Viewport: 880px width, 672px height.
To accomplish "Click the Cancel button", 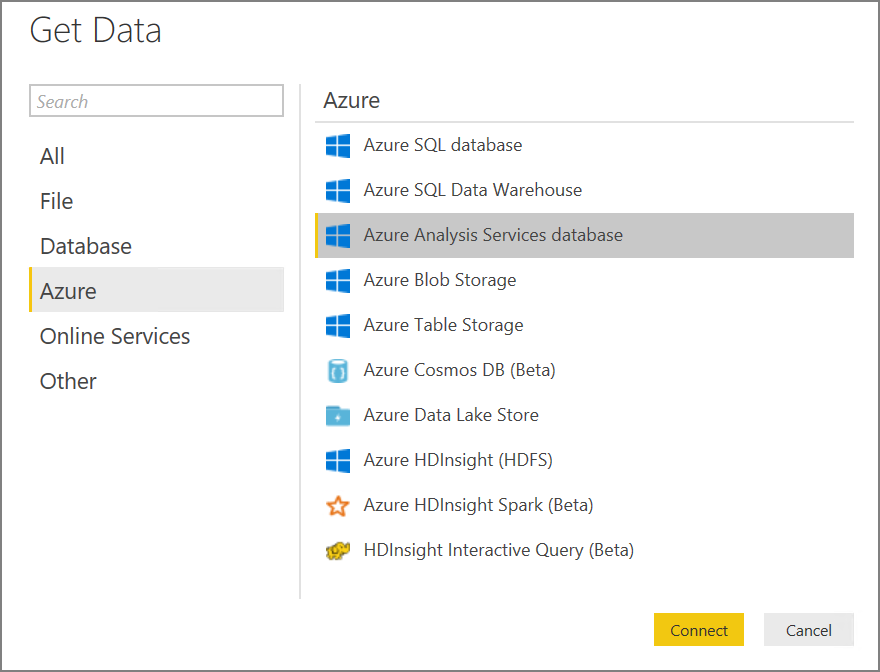I will [808, 630].
